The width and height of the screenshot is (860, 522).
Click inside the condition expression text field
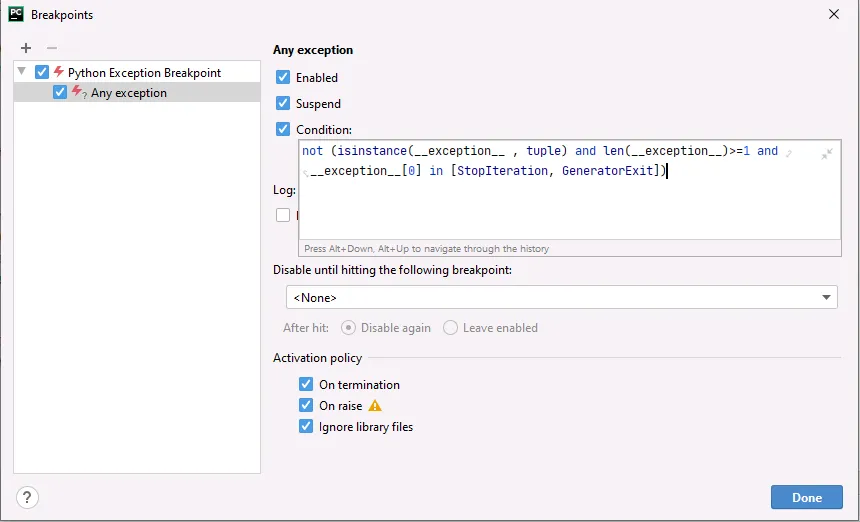(x=560, y=200)
